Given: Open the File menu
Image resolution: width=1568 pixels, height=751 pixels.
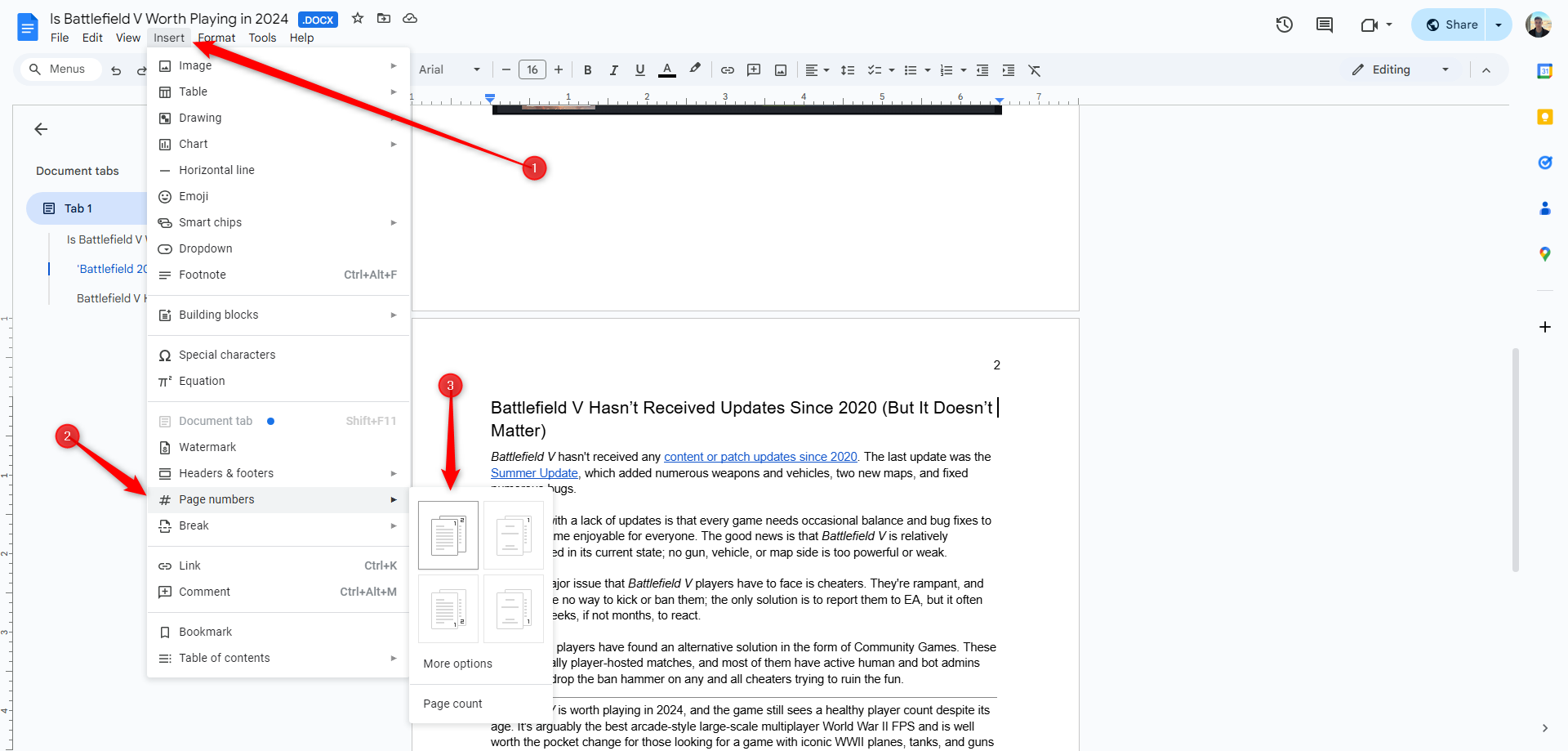Looking at the screenshot, I should tap(60, 38).
